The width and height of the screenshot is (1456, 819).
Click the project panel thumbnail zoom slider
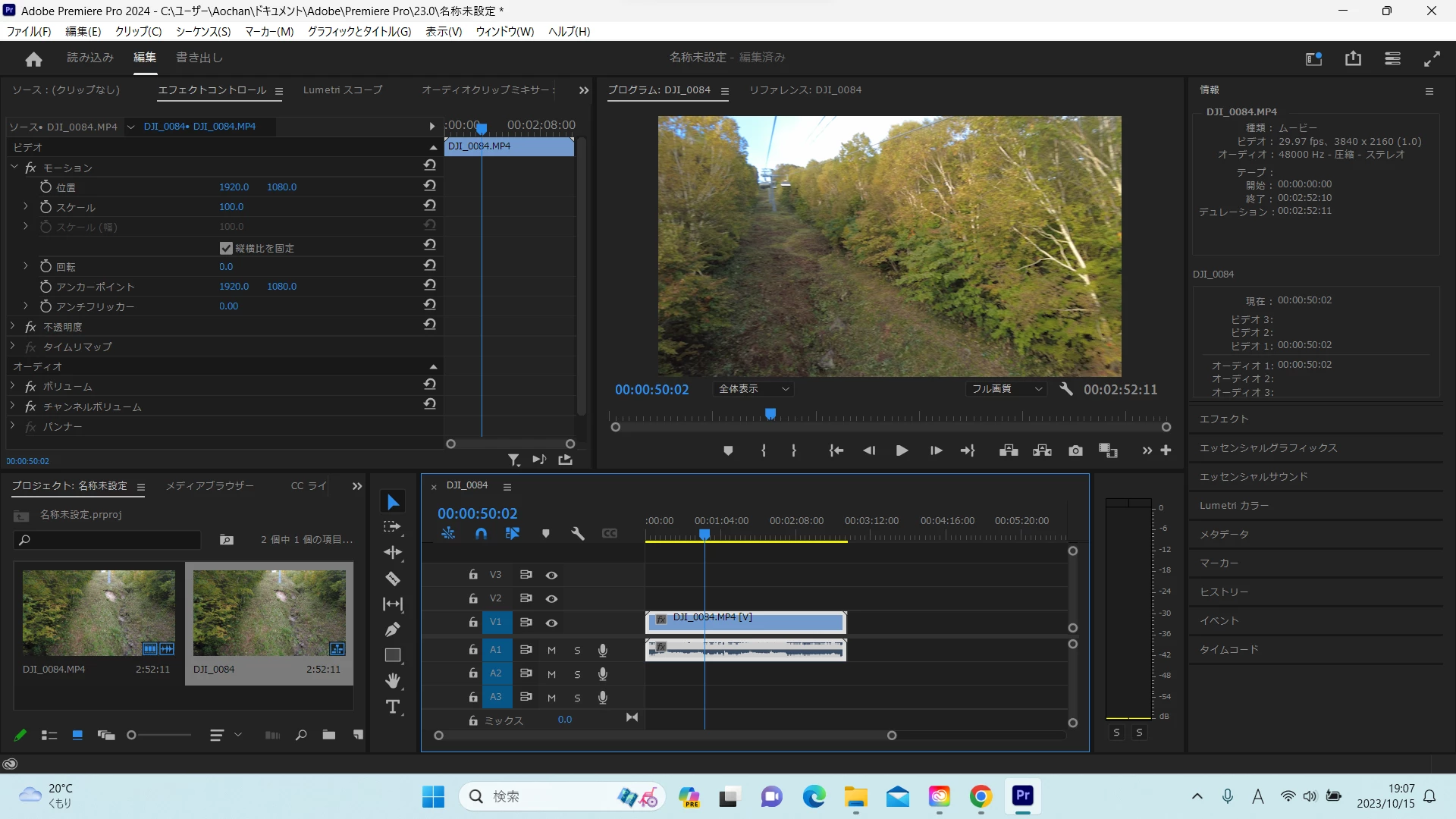(132, 735)
